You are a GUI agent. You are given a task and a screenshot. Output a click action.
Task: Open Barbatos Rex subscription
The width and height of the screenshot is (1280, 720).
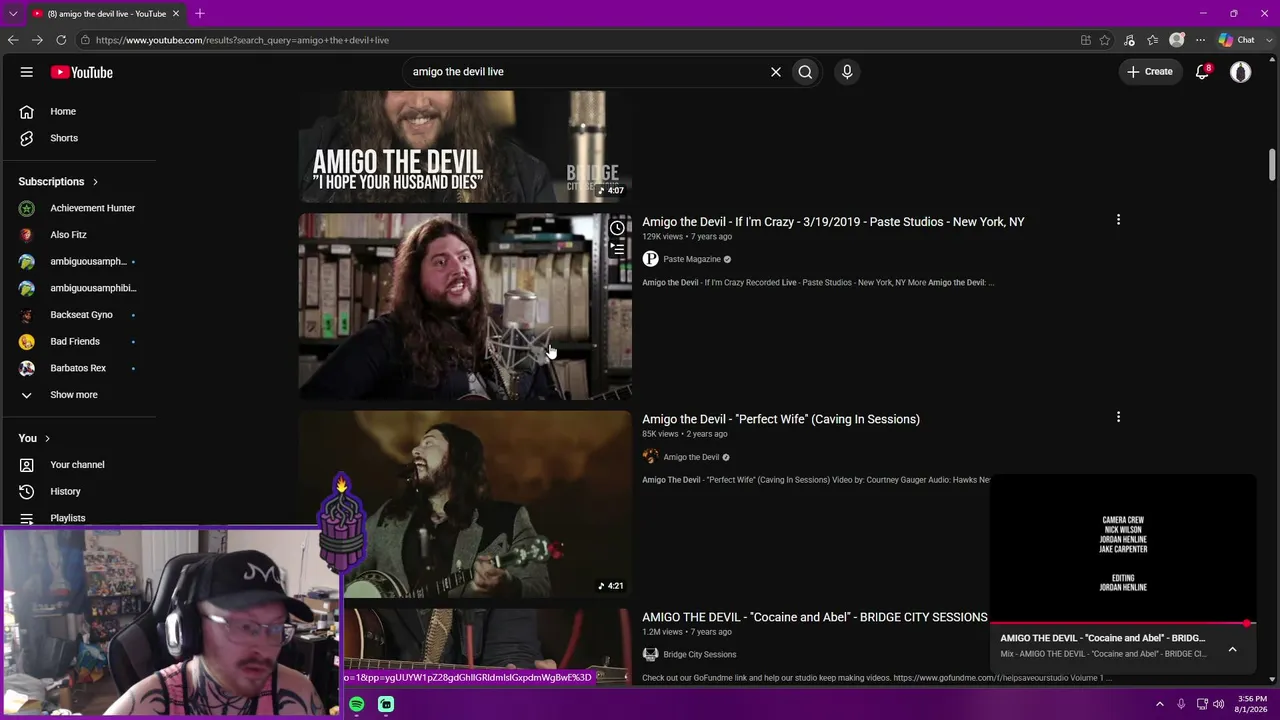click(x=78, y=368)
